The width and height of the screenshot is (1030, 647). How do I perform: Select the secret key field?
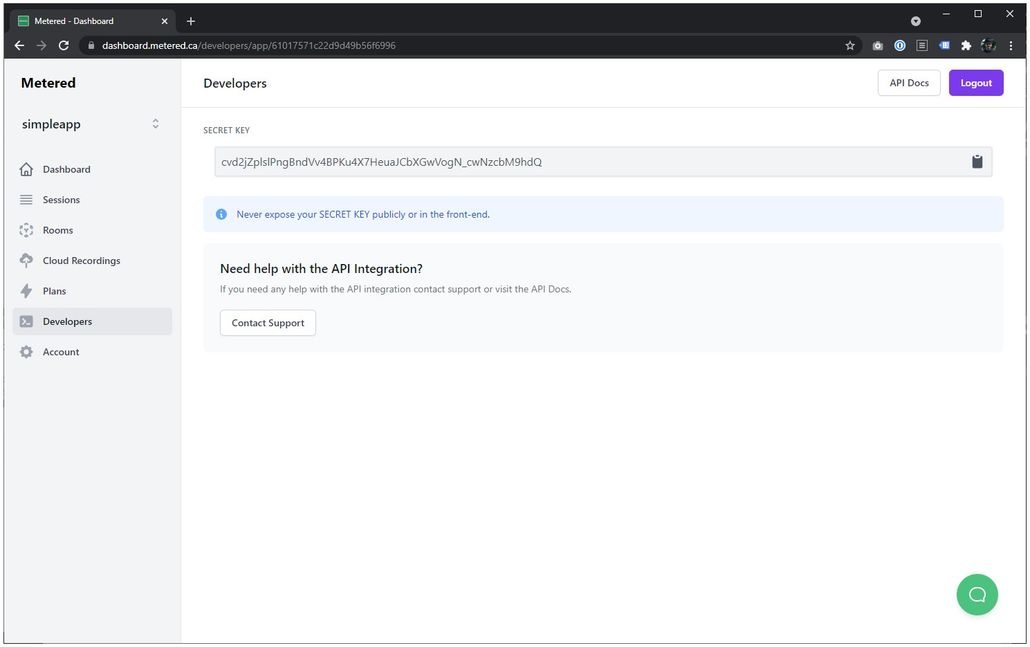coord(603,162)
